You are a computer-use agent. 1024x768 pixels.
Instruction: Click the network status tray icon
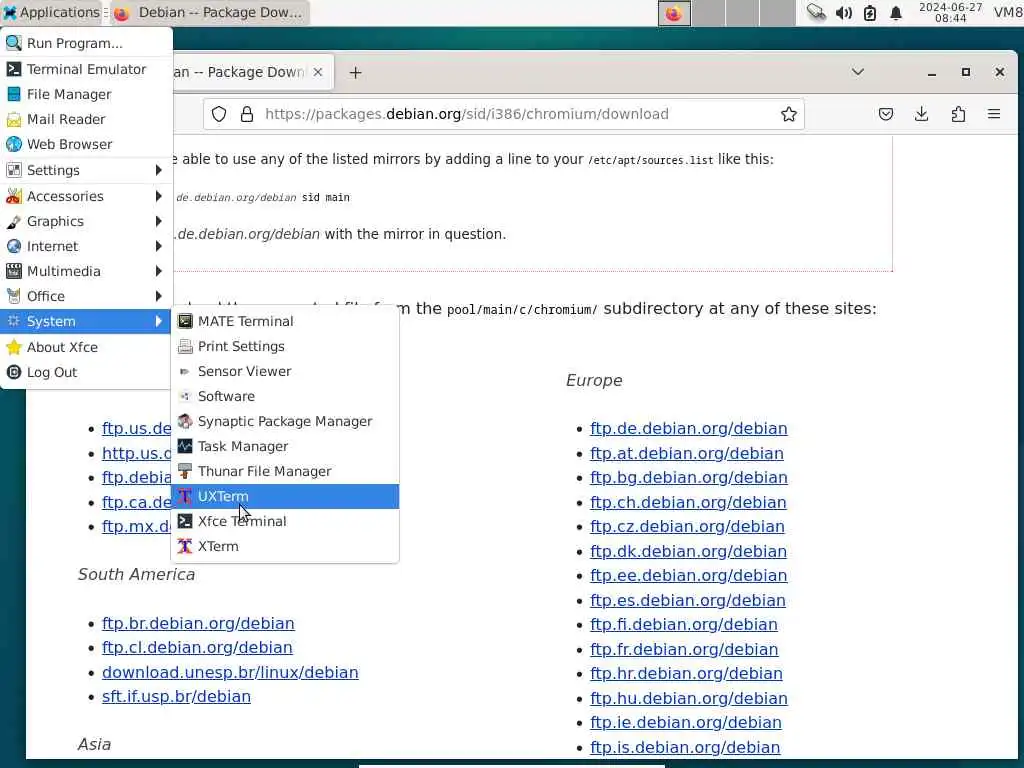816,12
